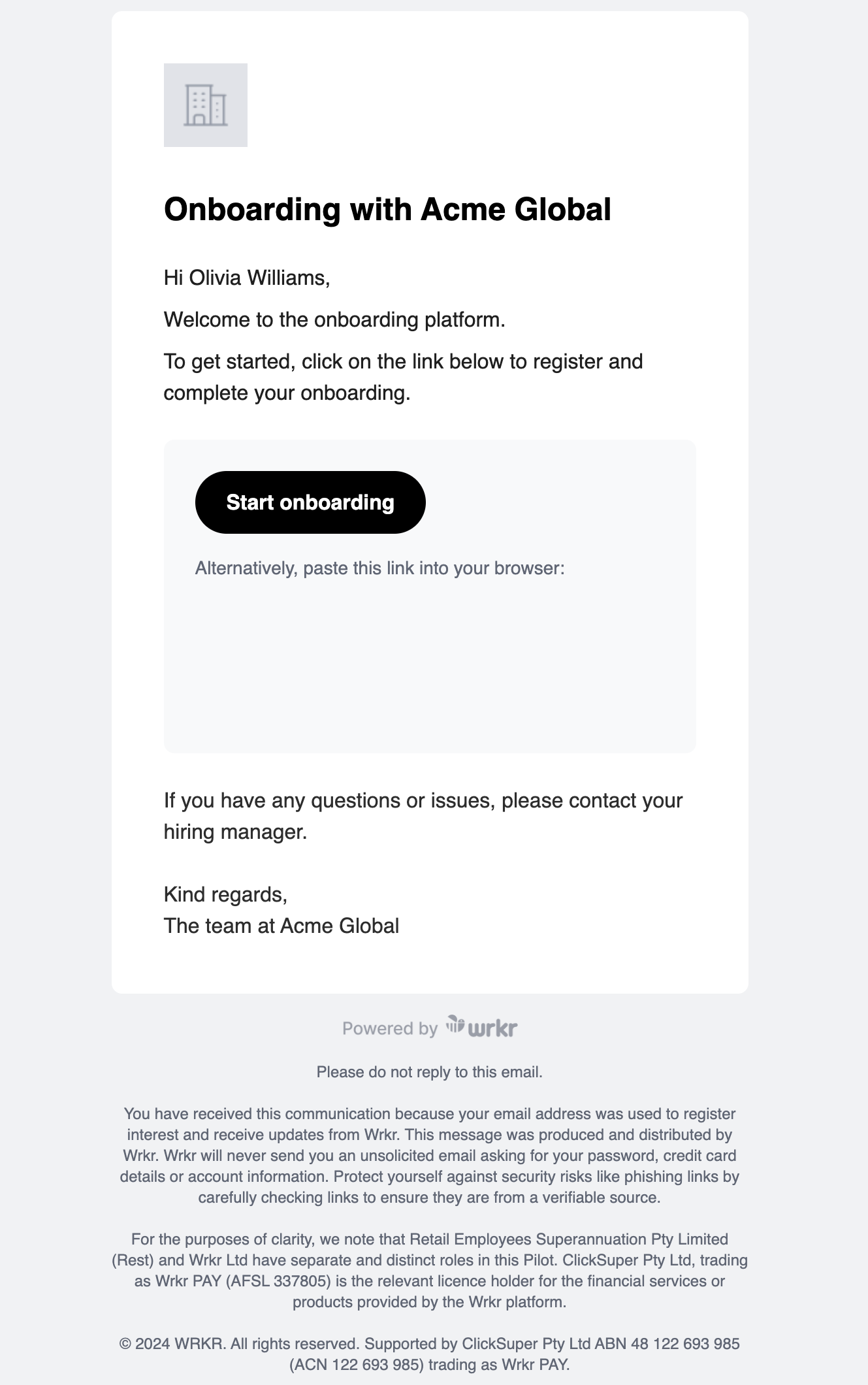Click 'The team at Acme Global' signature
Image resolution: width=868 pixels, height=1385 pixels.
coord(281,926)
